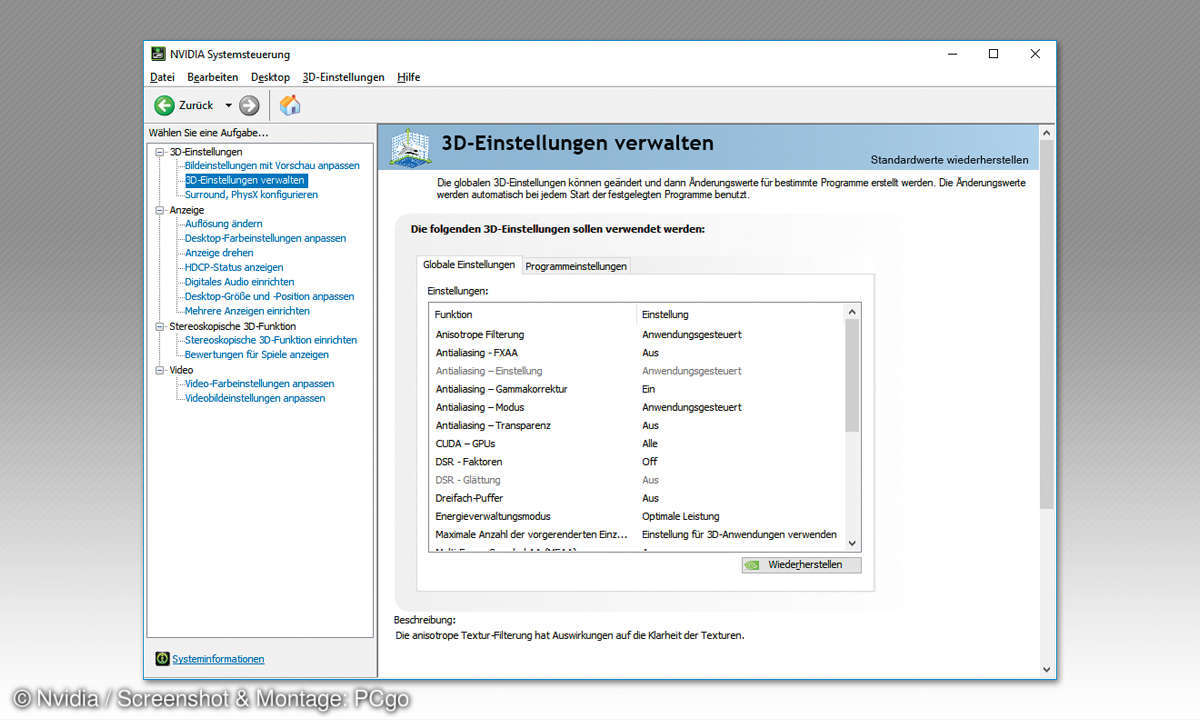Image resolution: width=1200 pixels, height=720 pixels.
Task: Select the DSR - Faktoren row
Action: point(637,461)
